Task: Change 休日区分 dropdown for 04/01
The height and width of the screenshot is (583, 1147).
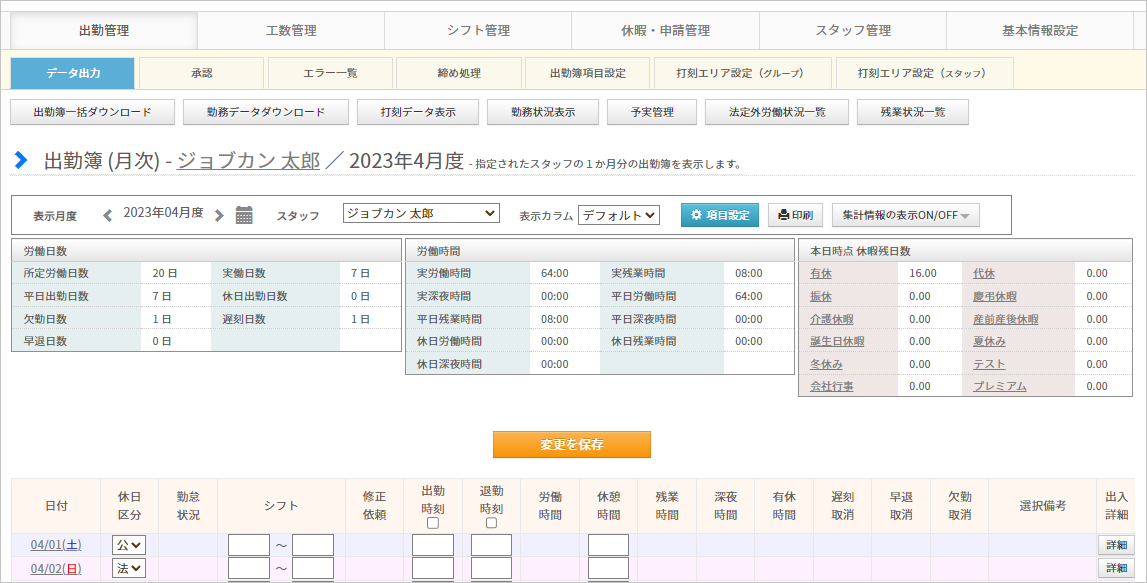Action: (129, 545)
